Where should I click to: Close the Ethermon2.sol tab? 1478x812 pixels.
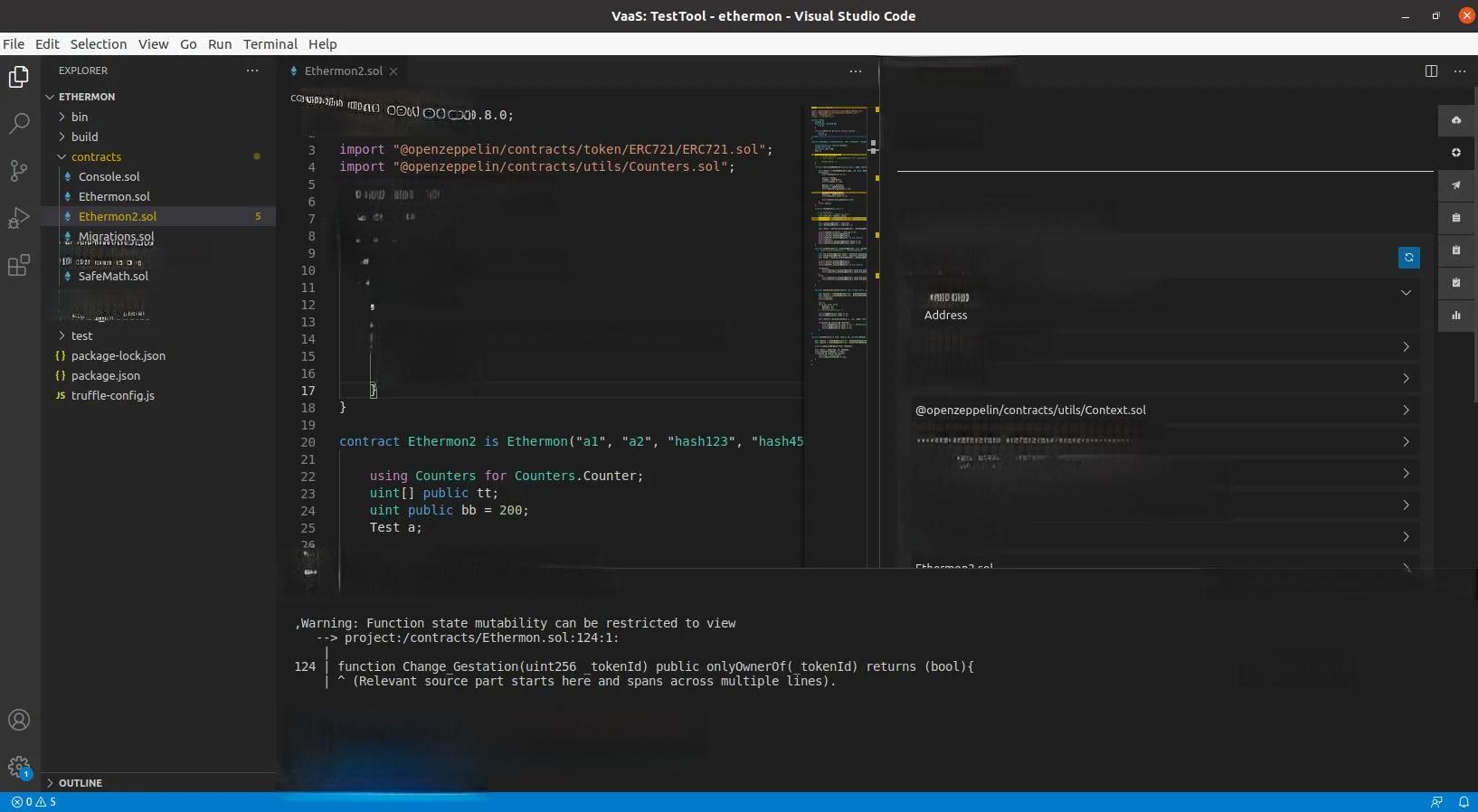coord(393,71)
